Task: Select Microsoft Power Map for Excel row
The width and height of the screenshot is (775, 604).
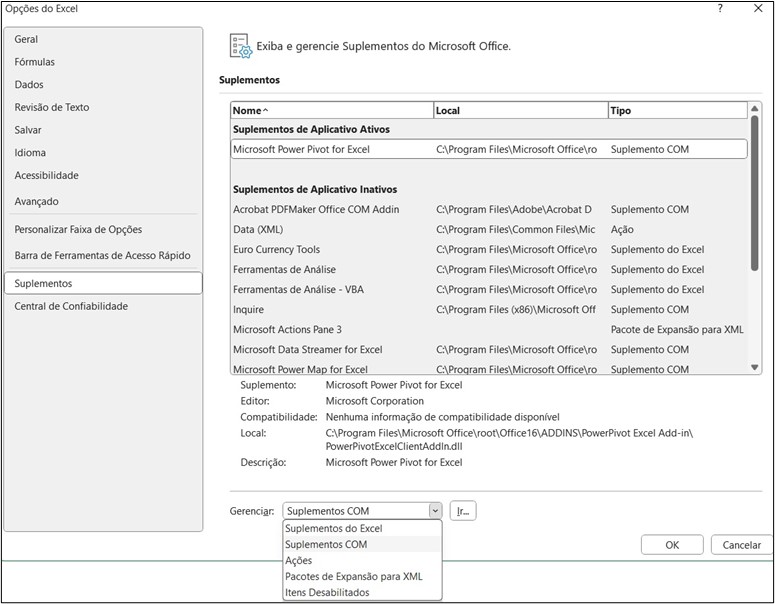Action: click(x=489, y=369)
